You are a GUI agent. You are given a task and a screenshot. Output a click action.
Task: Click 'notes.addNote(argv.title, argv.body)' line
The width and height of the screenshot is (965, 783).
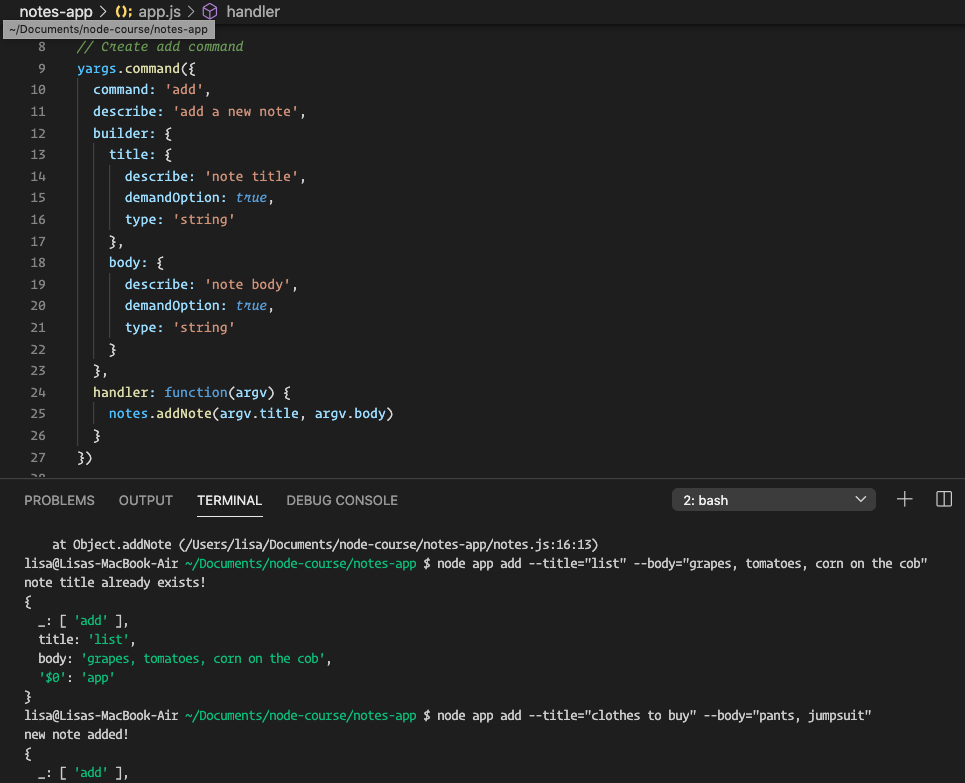click(x=251, y=414)
